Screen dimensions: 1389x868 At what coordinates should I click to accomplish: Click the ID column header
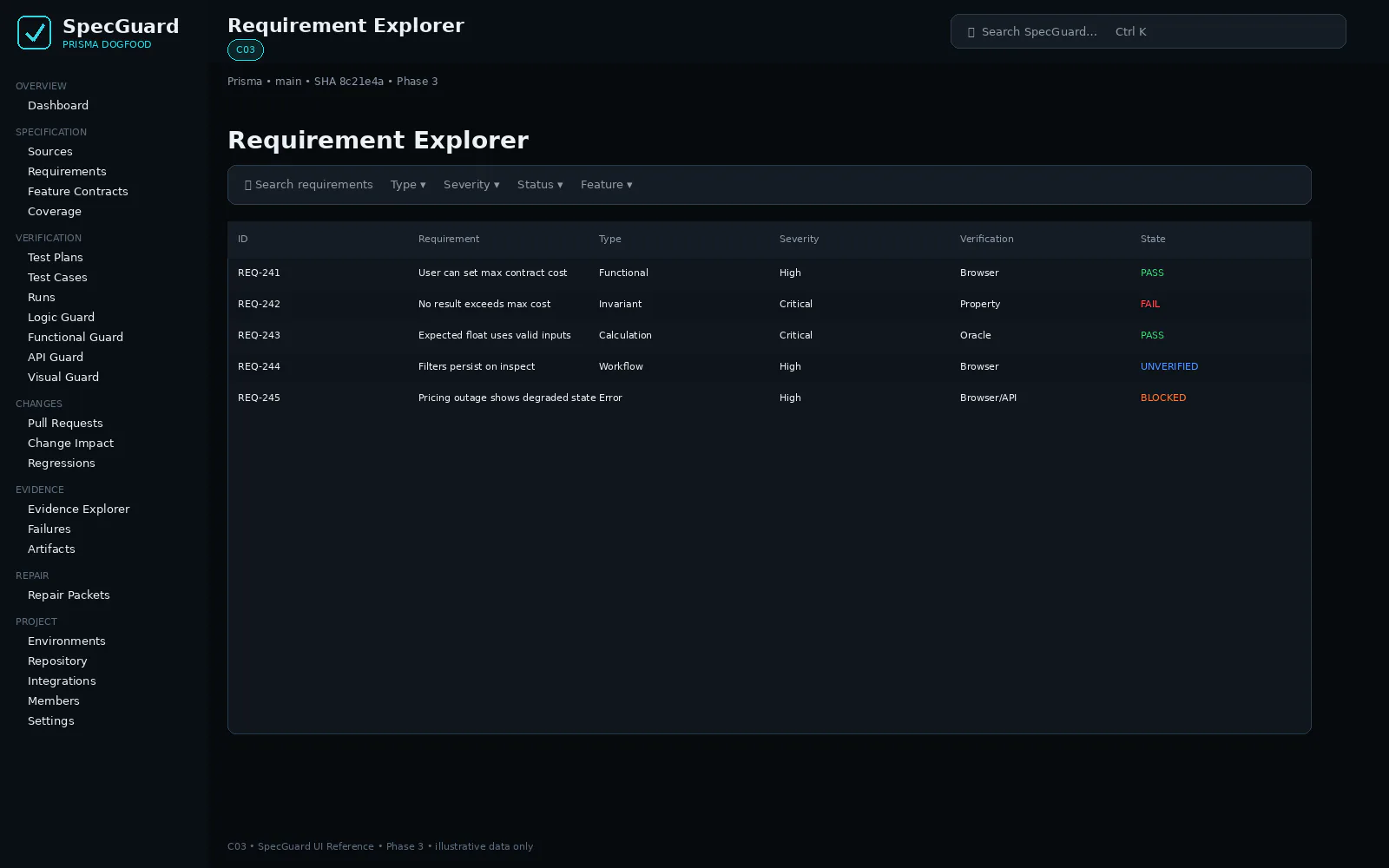pos(243,239)
